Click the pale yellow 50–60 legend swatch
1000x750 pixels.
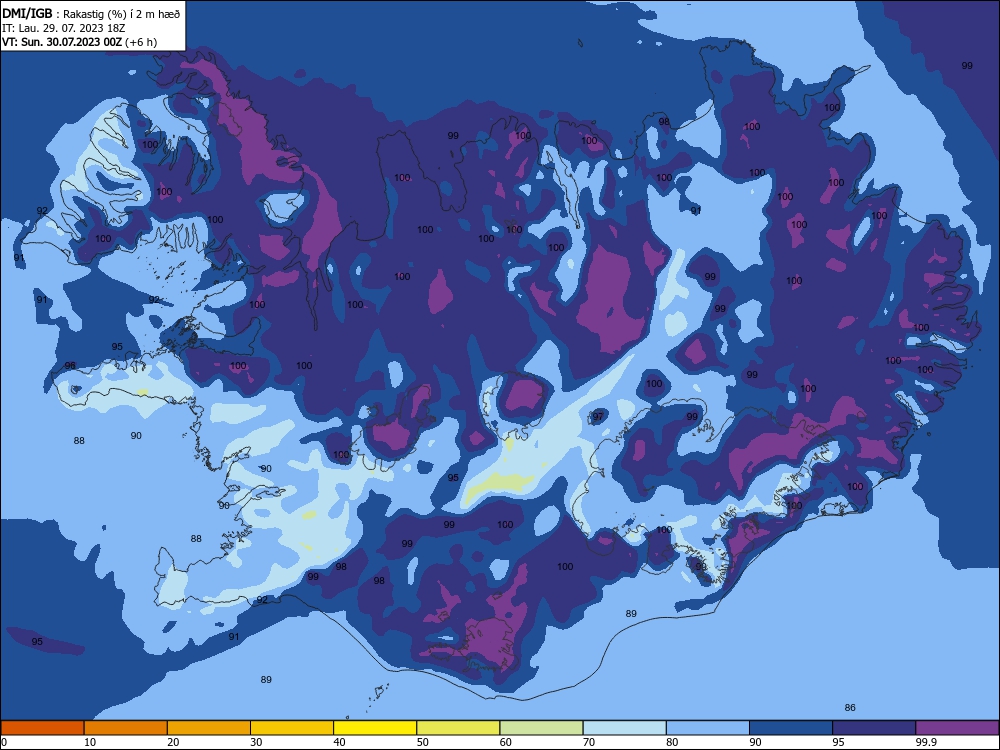point(458,728)
